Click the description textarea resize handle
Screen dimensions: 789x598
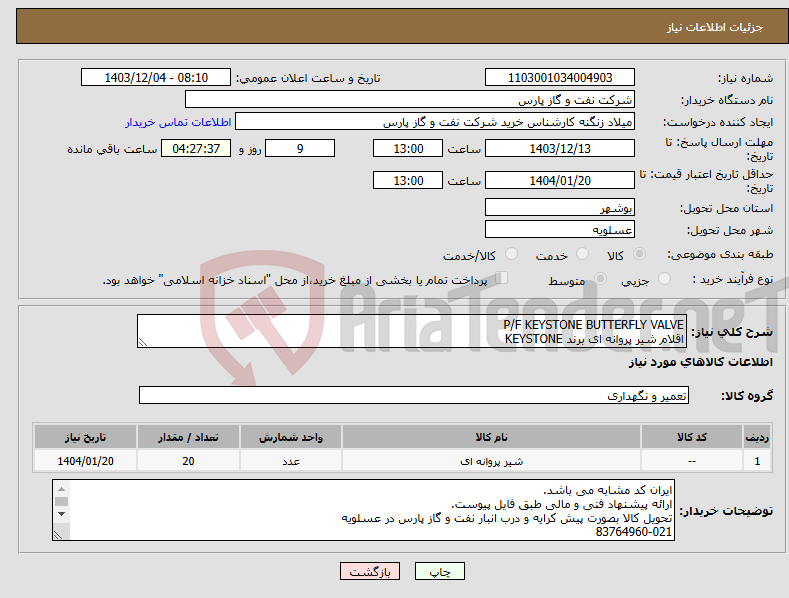[x=143, y=342]
